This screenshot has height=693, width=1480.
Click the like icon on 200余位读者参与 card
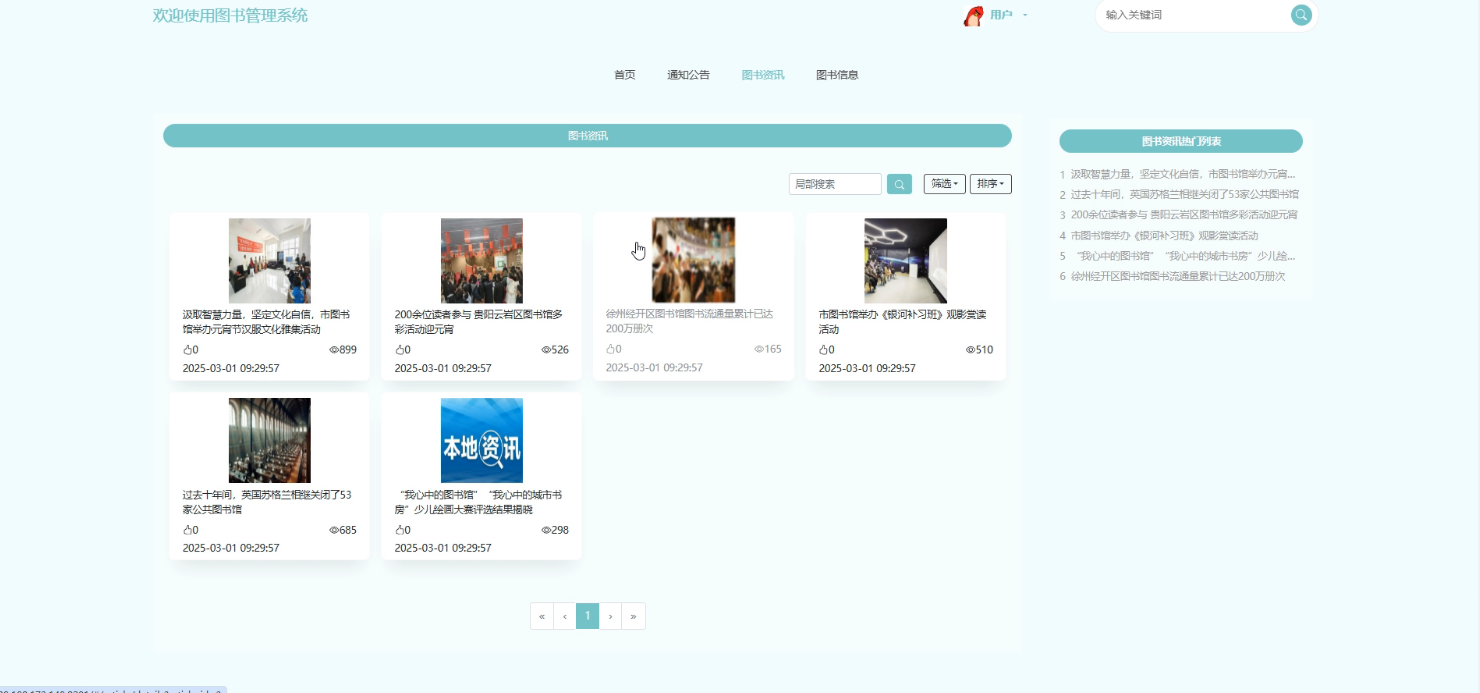(399, 350)
